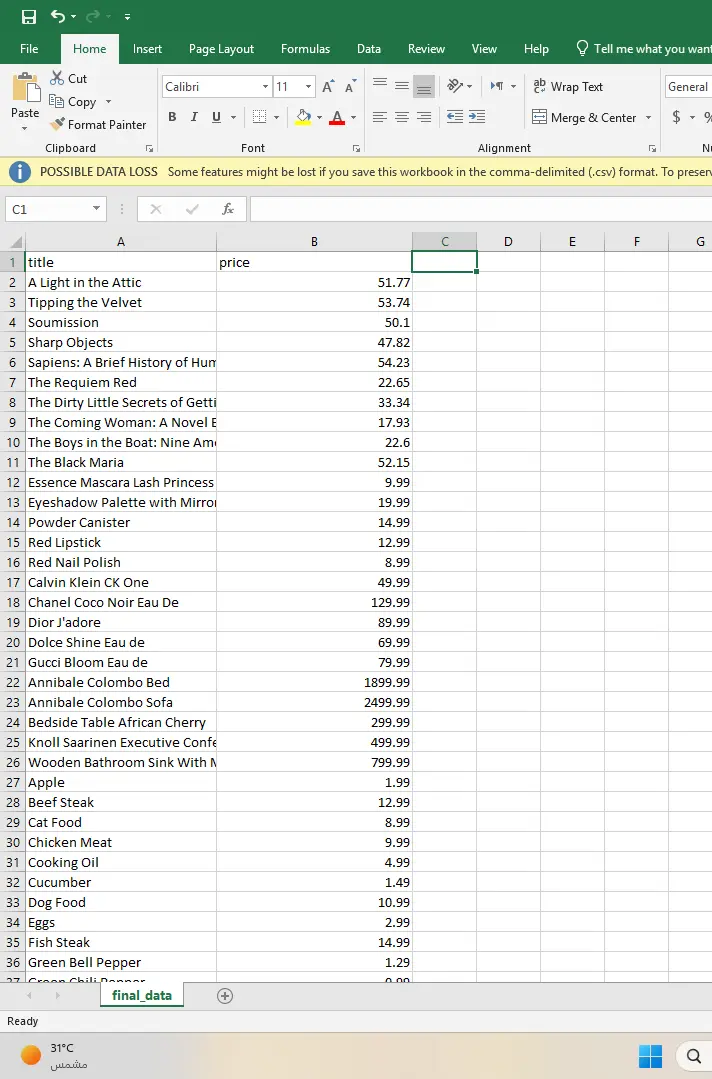Open the final_data sheet tab

[142, 995]
